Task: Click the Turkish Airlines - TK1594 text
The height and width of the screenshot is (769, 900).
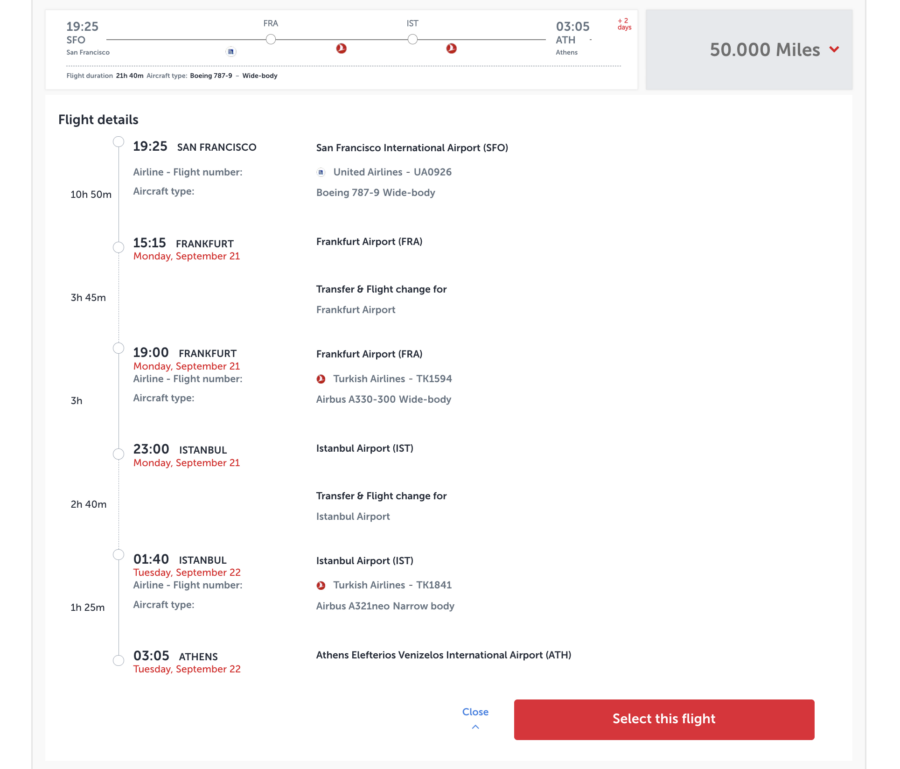Action: coord(393,379)
